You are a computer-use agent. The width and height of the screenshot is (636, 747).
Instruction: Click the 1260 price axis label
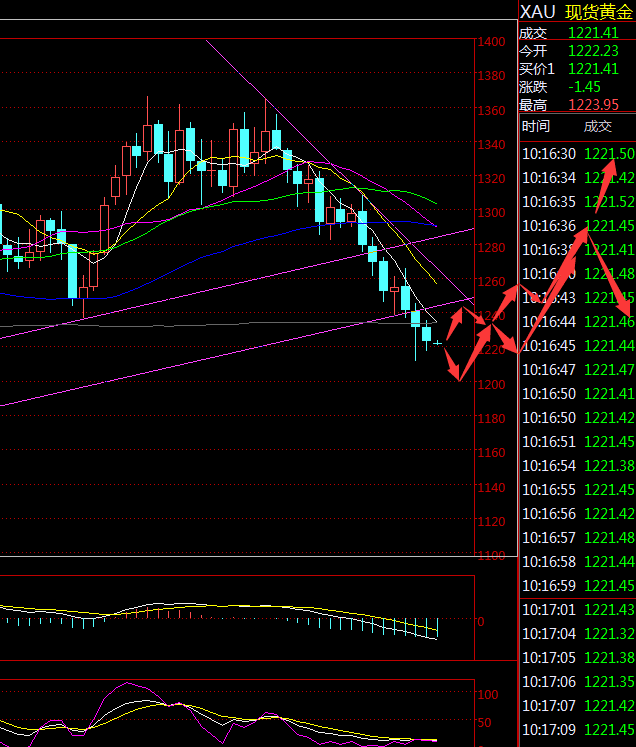click(491, 281)
